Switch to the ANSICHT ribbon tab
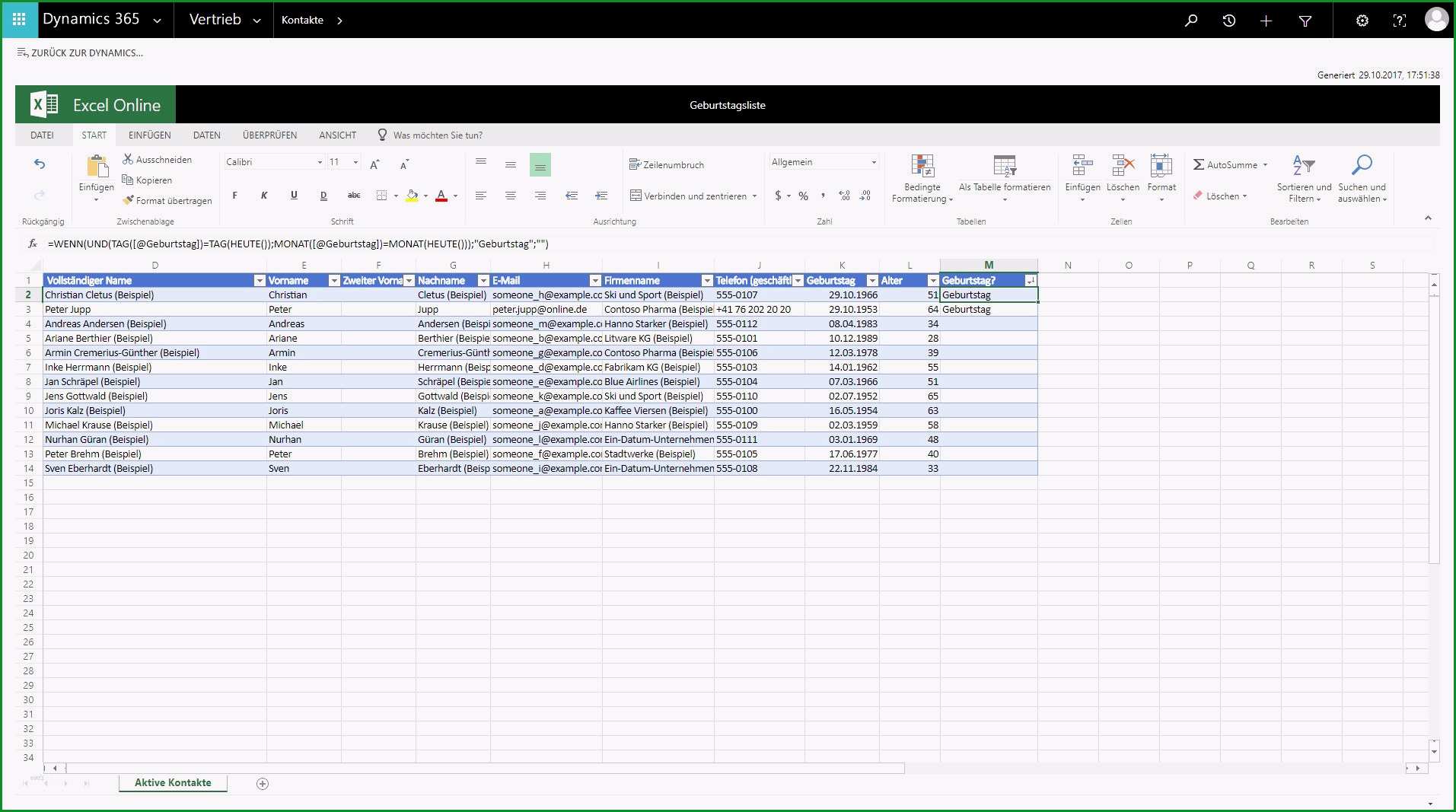The height and width of the screenshot is (812, 1456). [x=337, y=135]
